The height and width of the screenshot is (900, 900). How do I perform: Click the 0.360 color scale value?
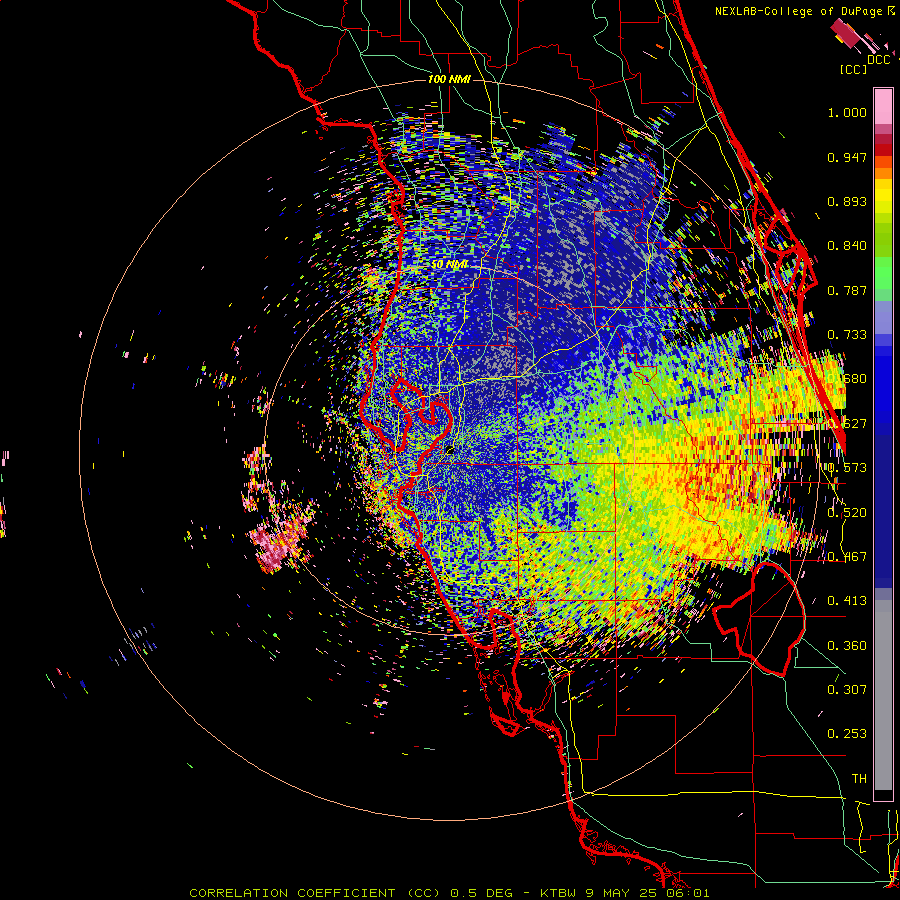click(847, 645)
